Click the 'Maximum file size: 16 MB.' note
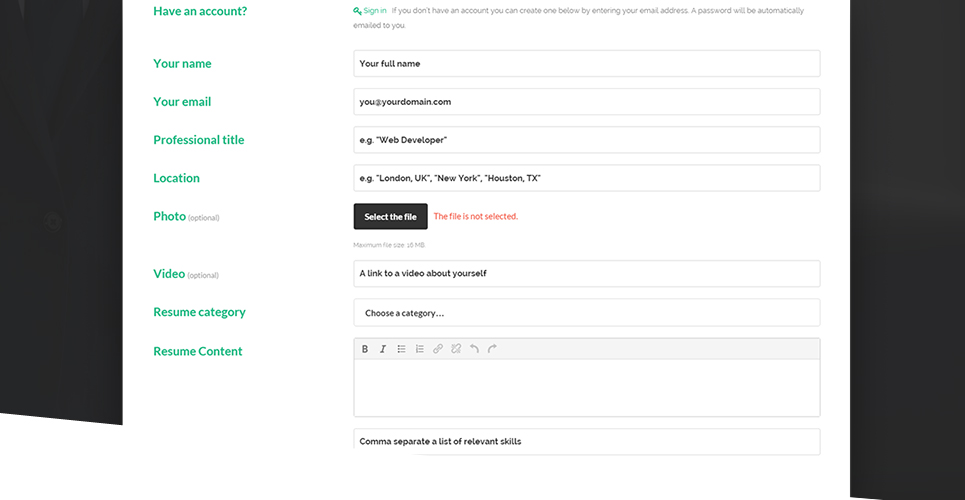Image resolution: width=965 pixels, height=500 pixels. point(389,245)
